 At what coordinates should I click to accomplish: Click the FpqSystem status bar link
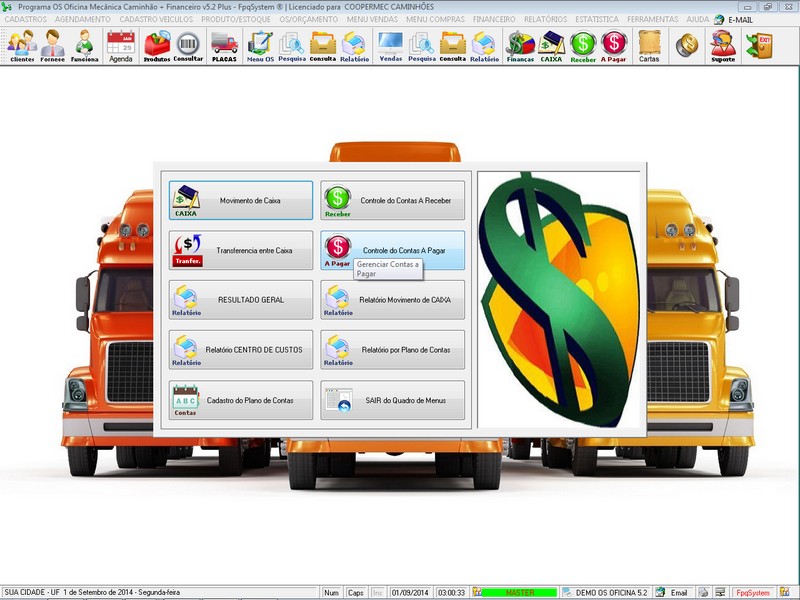(753, 592)
